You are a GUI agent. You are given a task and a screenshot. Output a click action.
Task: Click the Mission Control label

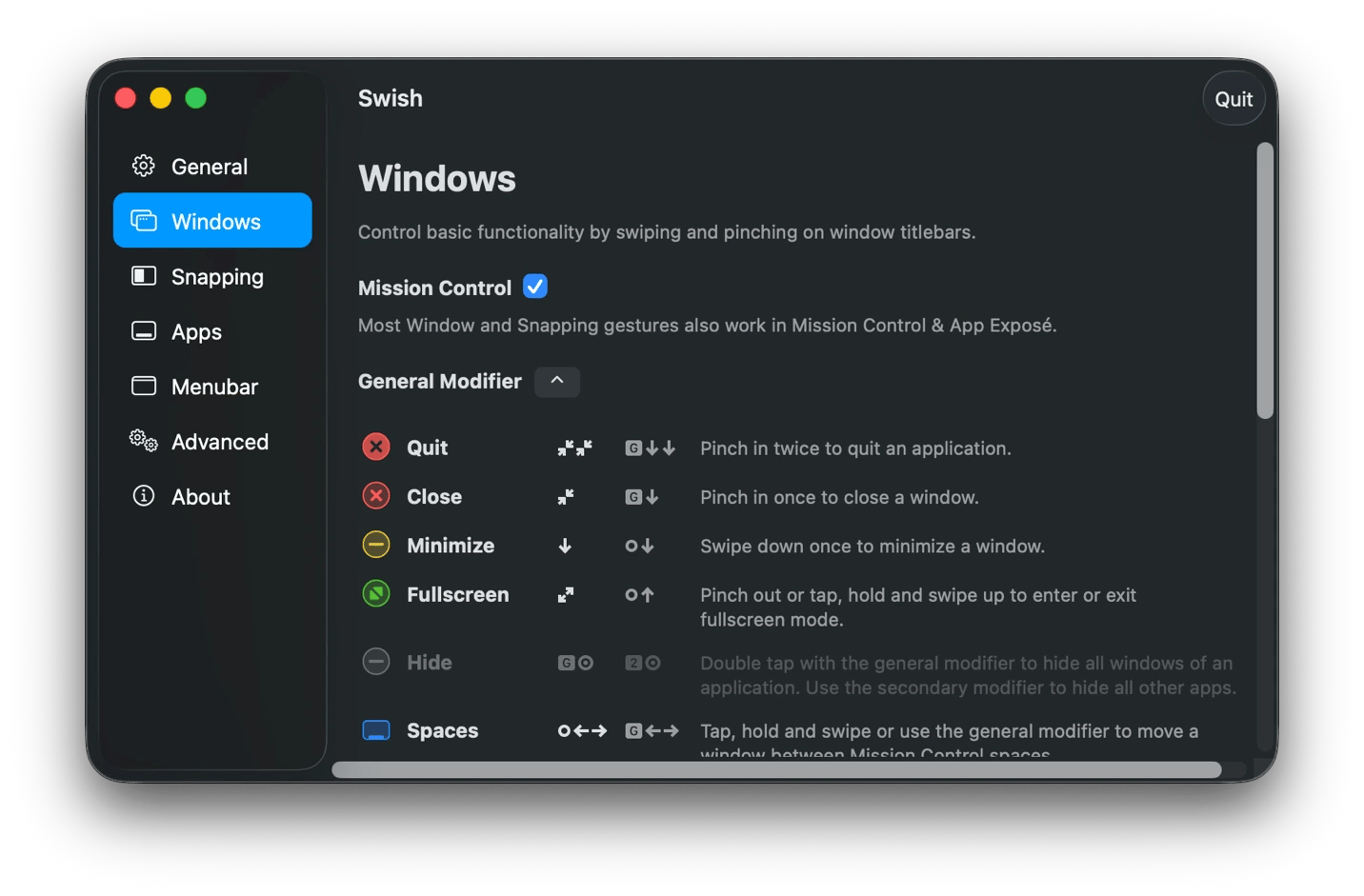pos(434,288)
